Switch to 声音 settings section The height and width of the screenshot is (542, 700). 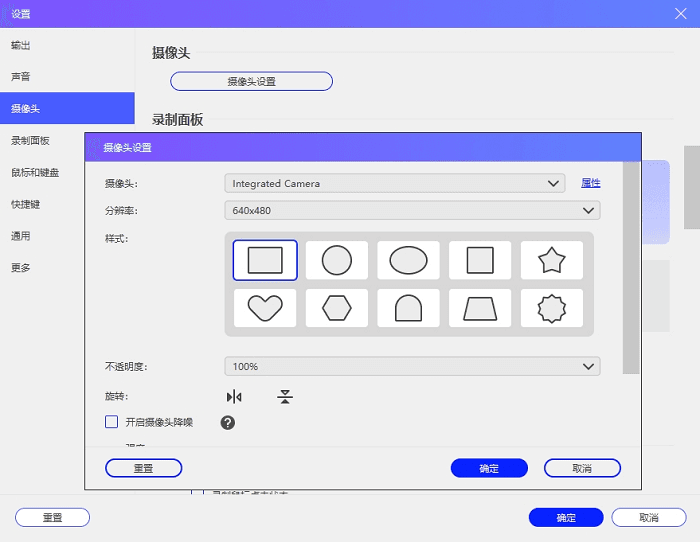67,77
